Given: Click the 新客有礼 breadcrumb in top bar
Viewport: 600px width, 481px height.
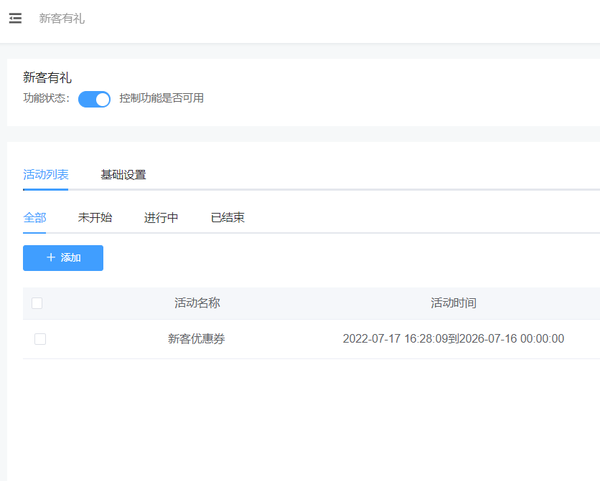Looking at the screenshot, I should coord(62,18).
